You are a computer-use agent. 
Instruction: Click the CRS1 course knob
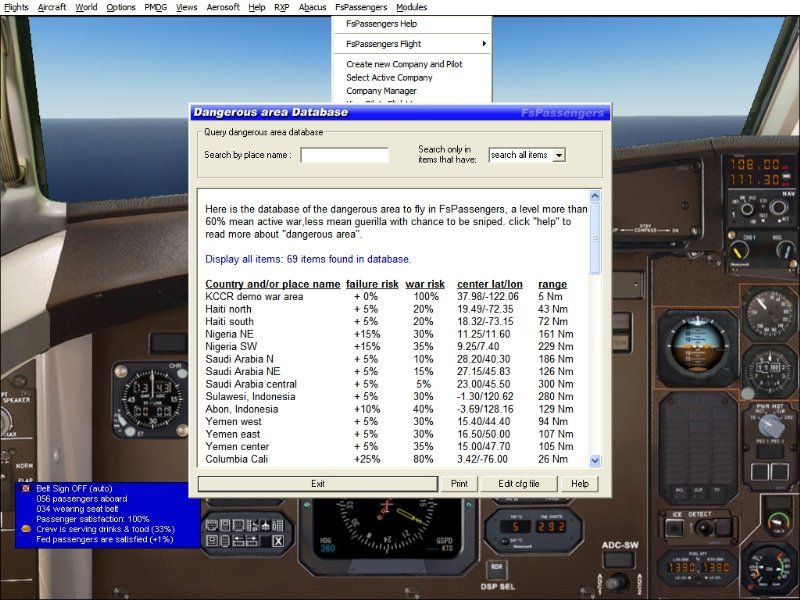[739, 250]
